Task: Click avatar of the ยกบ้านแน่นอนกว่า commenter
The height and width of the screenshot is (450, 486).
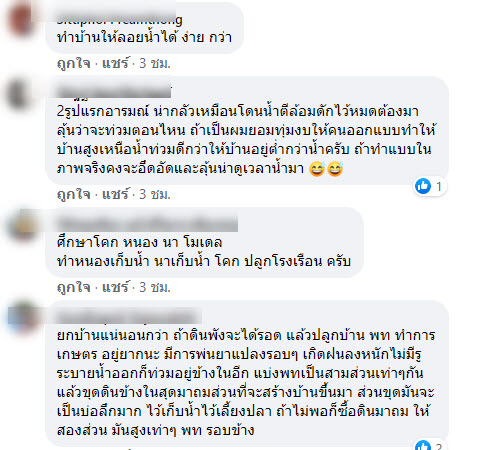Action: [21, 318]
